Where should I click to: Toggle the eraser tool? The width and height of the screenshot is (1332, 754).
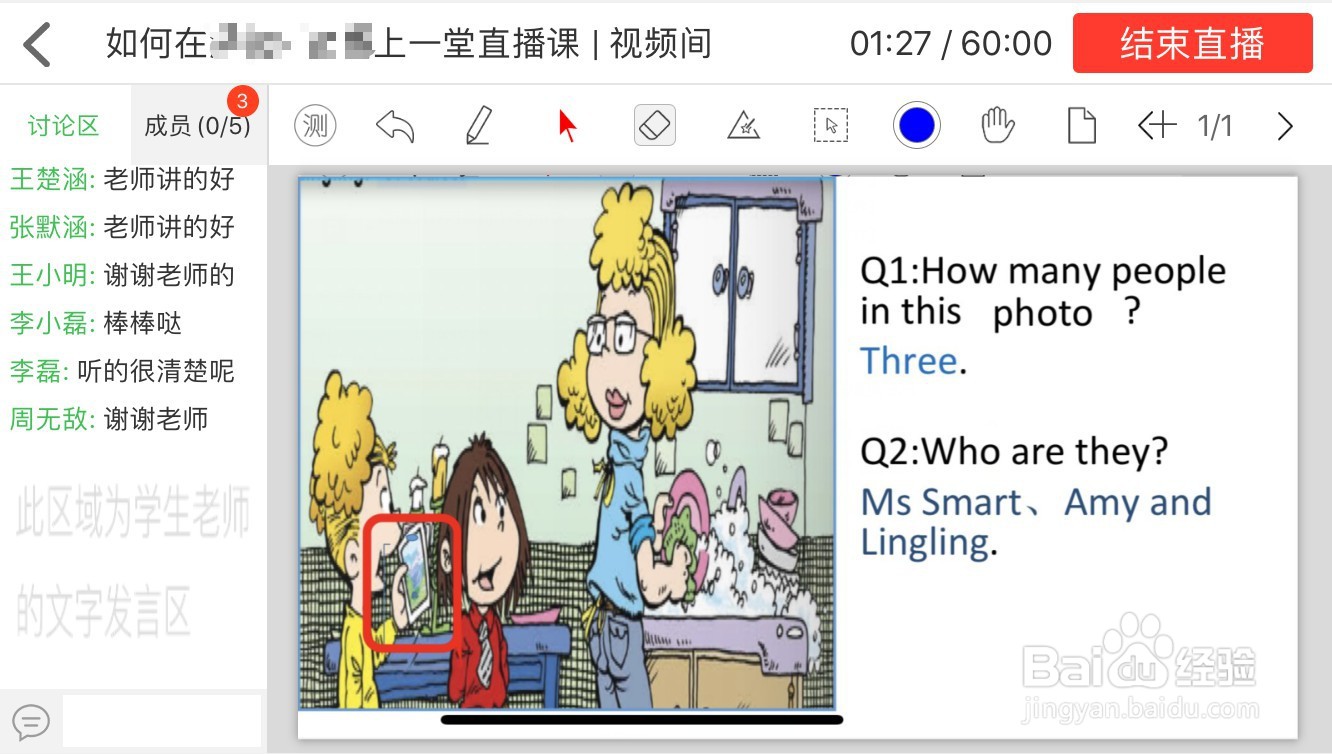(x=655, y=126)
